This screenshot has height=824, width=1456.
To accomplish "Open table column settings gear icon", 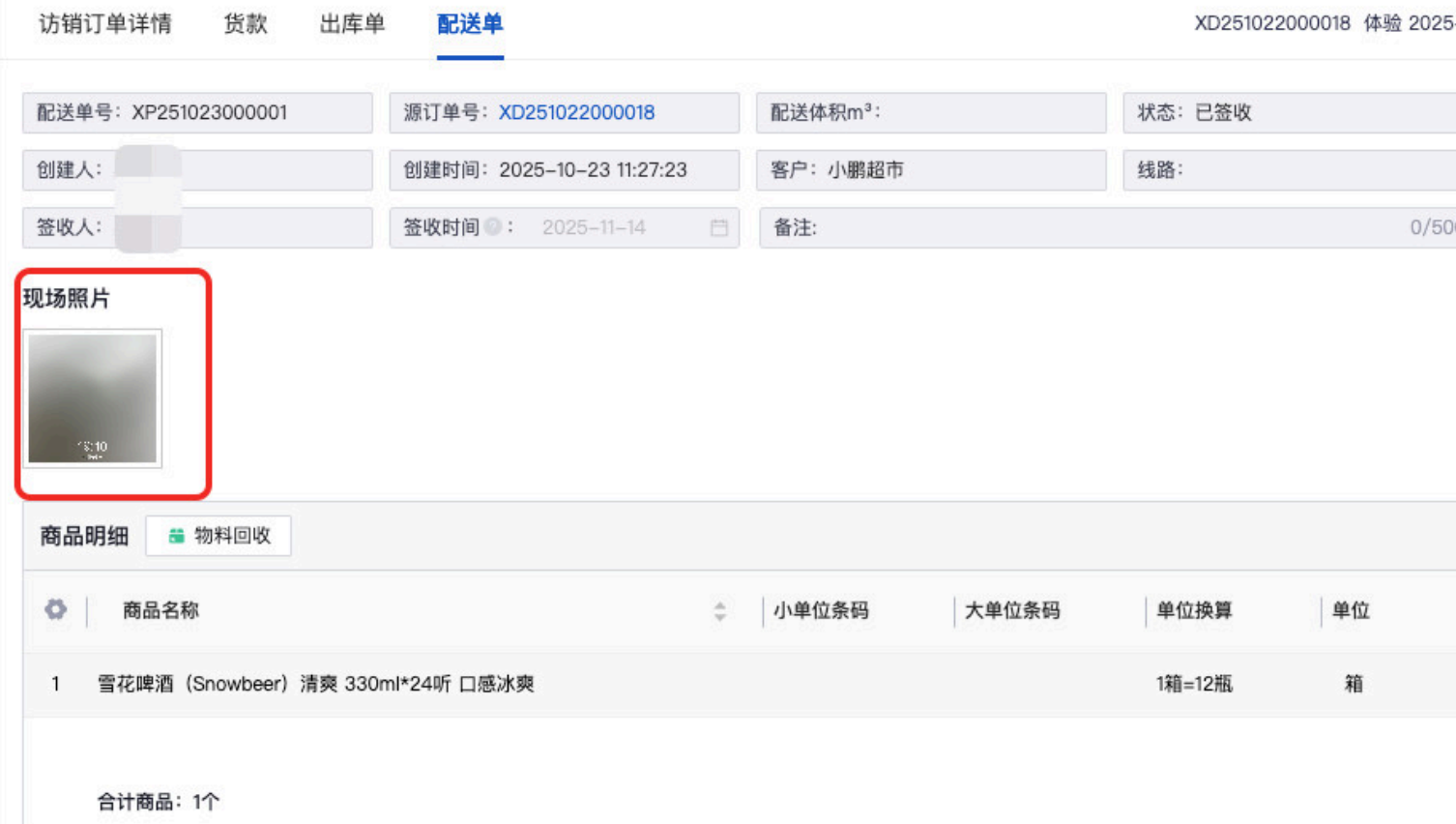I will tap(56, 609).
